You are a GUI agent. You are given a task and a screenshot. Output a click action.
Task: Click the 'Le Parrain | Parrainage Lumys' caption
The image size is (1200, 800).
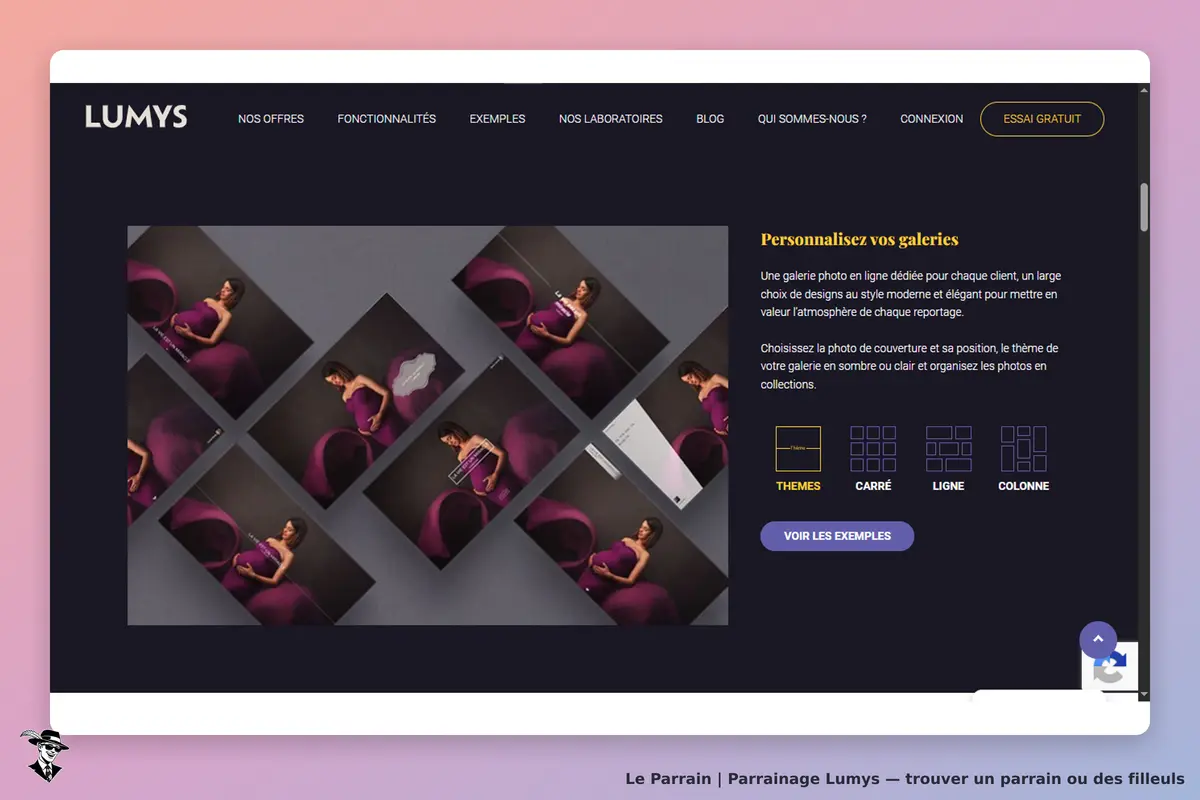(905, 779)
